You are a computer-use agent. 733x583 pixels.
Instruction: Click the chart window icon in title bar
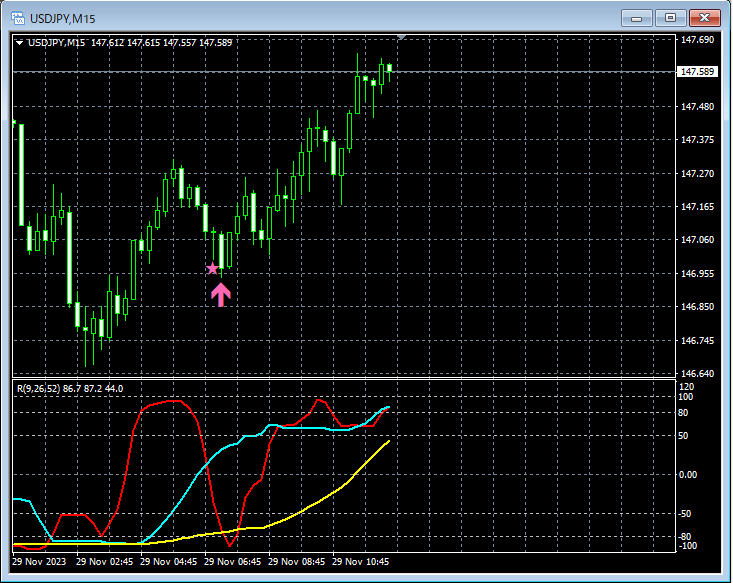[18, 19]
